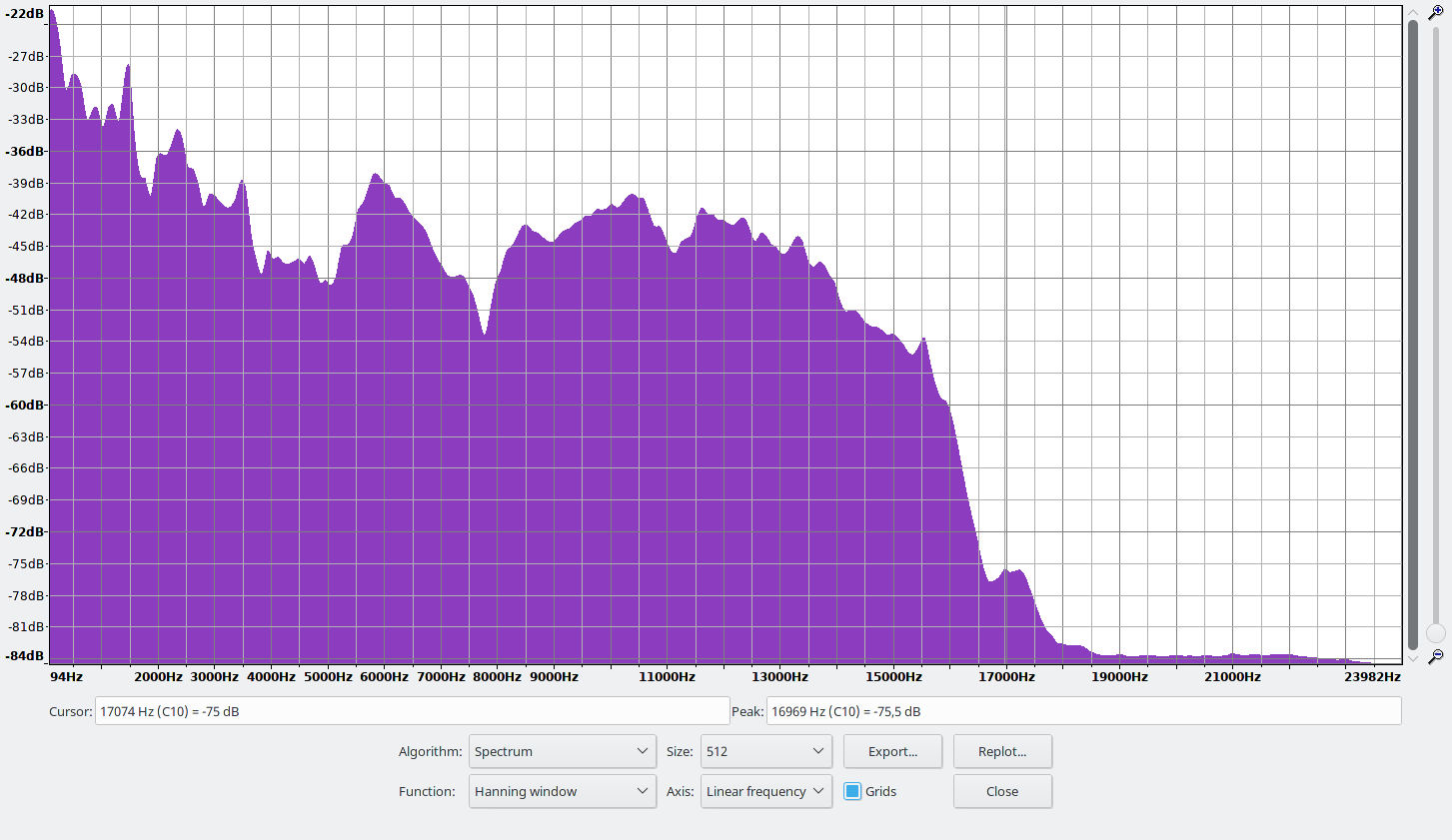Click the -39dB axis label
The image size is (1452, 840).
coord(26,183)
